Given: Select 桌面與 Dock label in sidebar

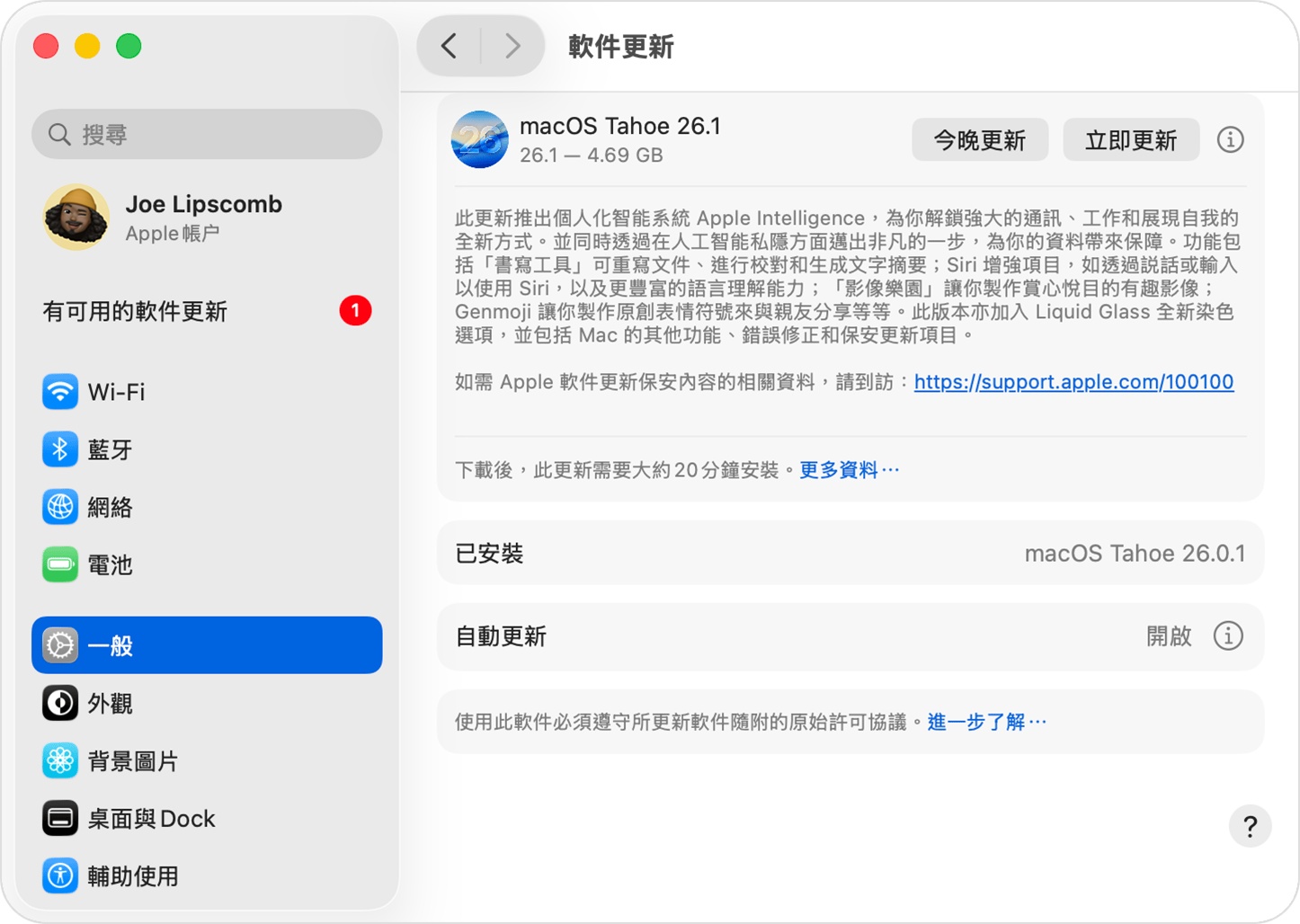Looking at the screenshot, I should (x=151, y=818).
